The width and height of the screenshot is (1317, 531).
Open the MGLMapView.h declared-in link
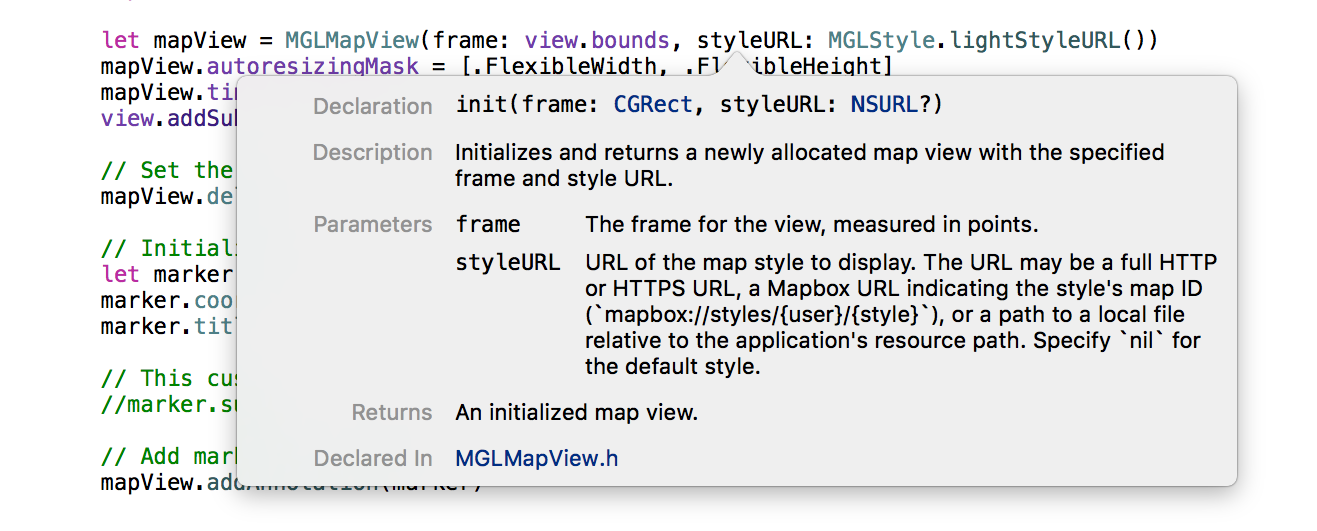tap(537, 458)
